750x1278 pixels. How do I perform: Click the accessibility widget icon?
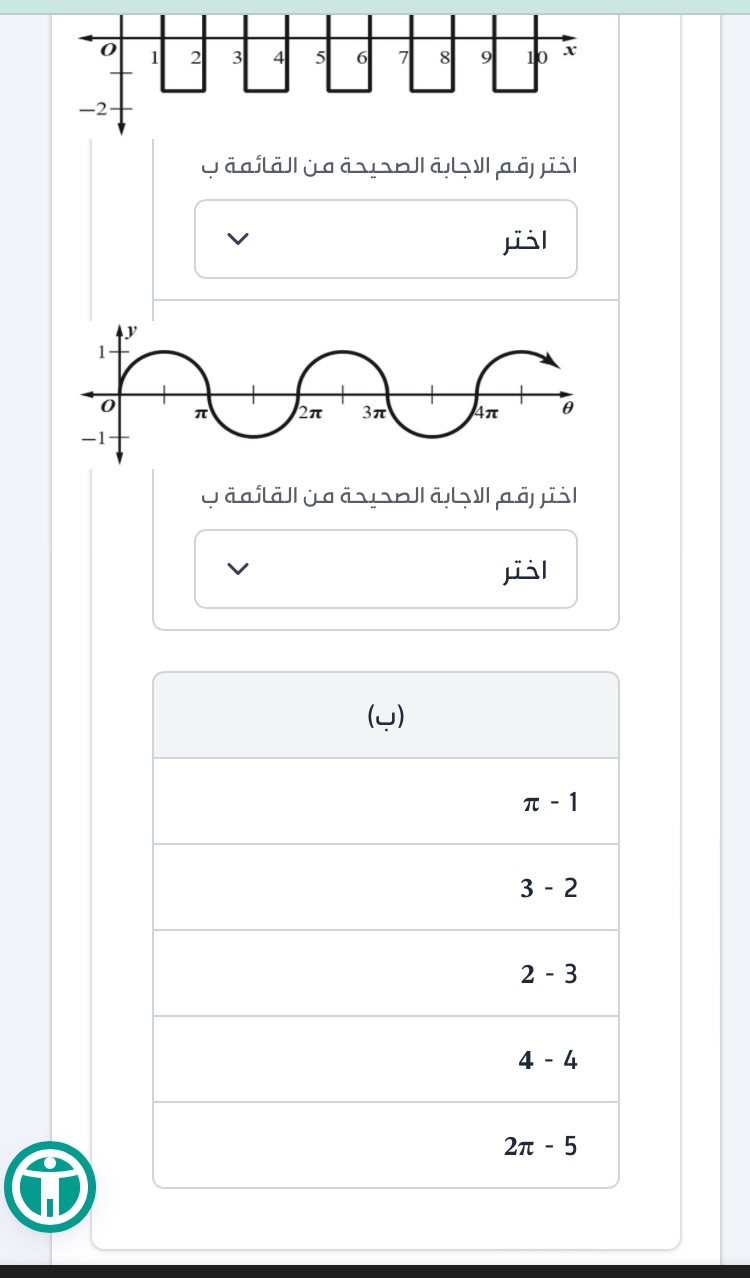pyautogui.click(x=50, y=1187)
